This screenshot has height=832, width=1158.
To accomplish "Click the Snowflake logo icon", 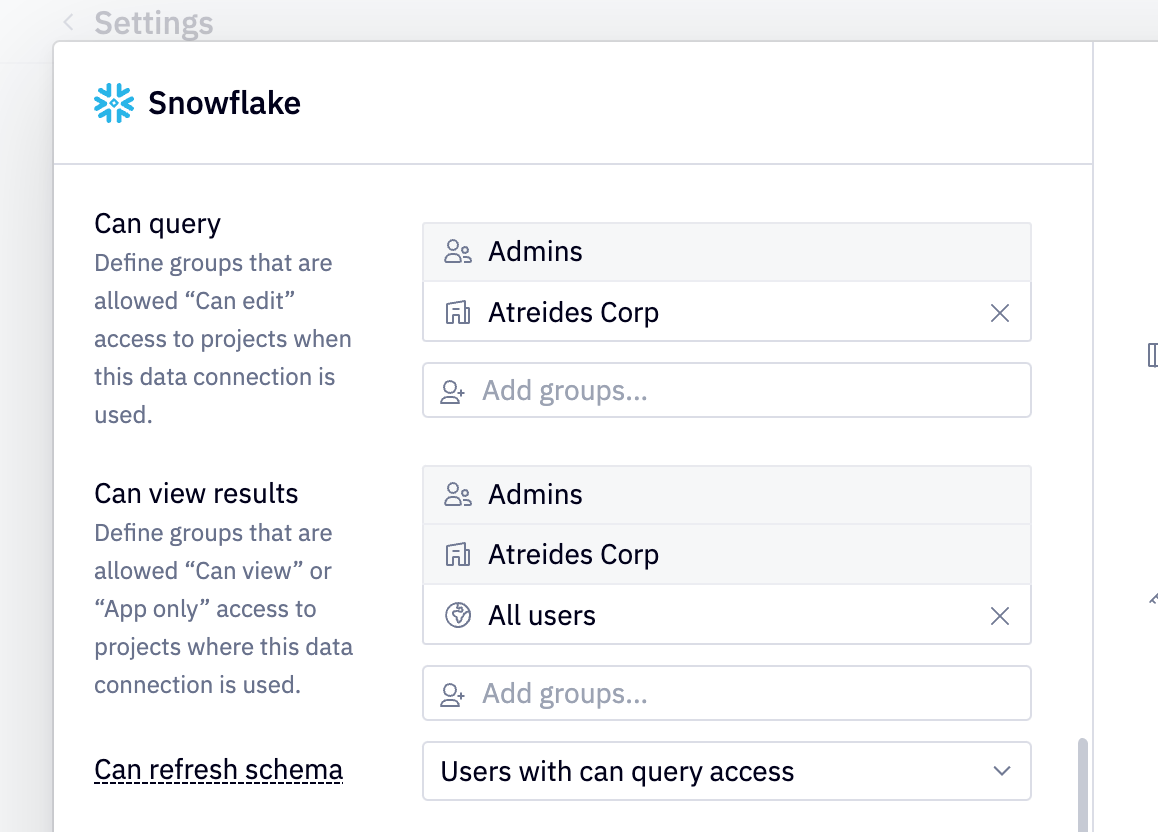I will point(114,103).
